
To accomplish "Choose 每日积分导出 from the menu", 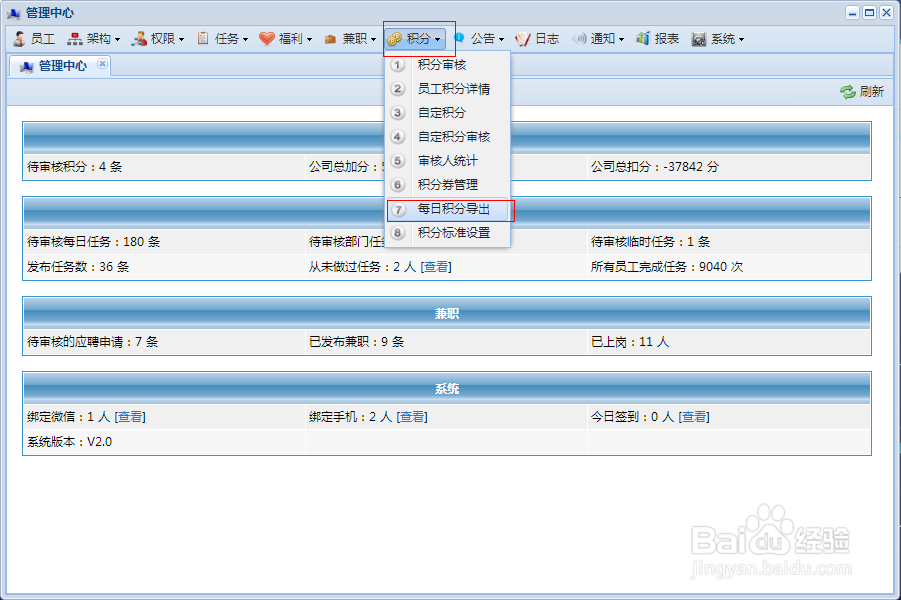I will (448, 209).
